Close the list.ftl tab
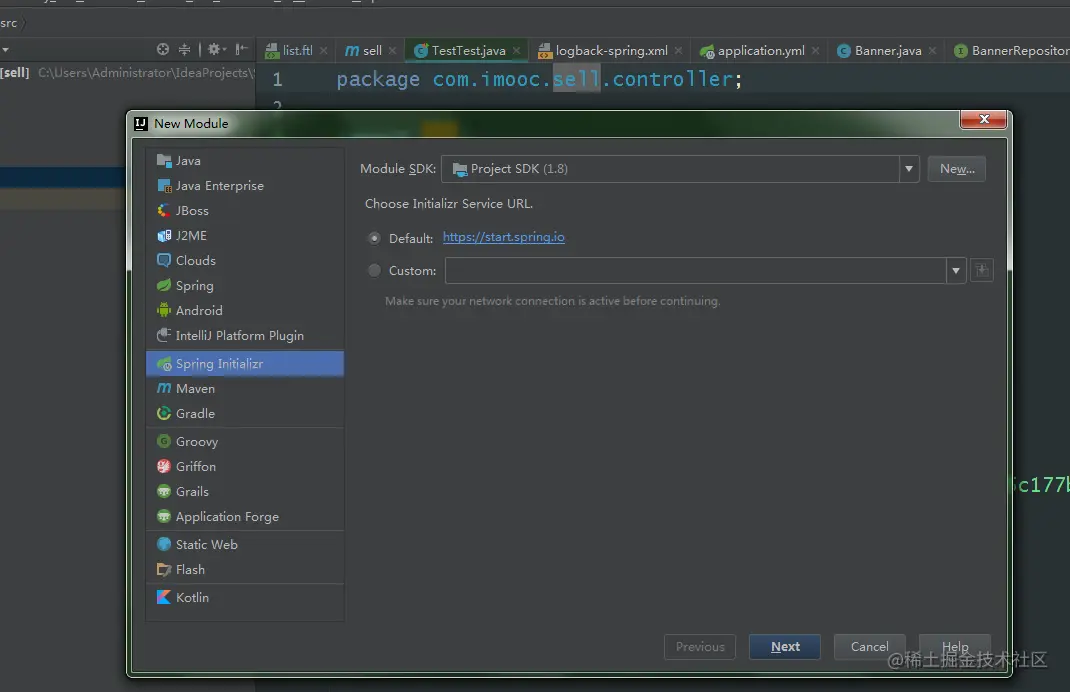1070x692 pixels. pos(323,51)
